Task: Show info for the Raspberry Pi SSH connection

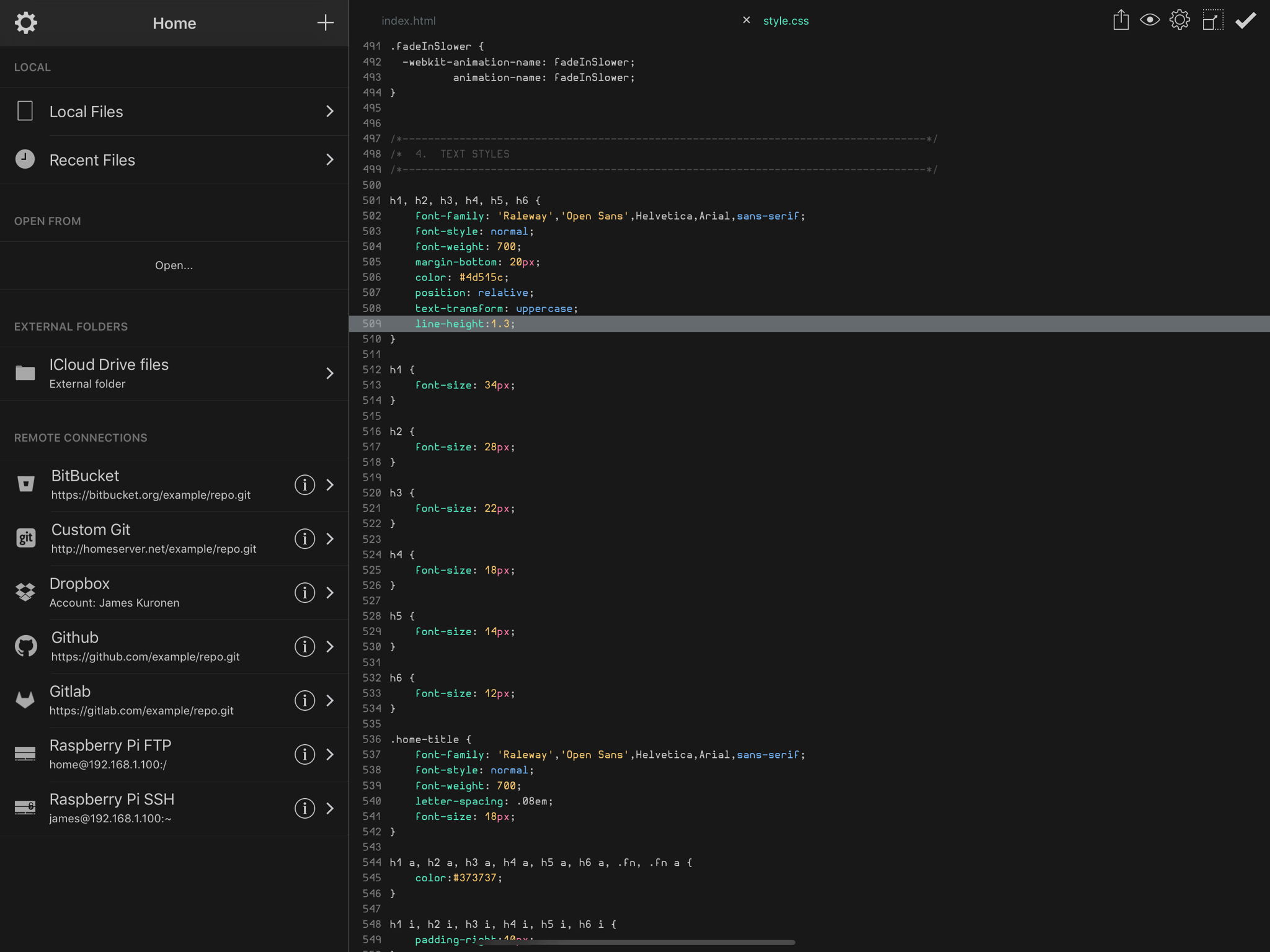Action: (x=304, y=808)
